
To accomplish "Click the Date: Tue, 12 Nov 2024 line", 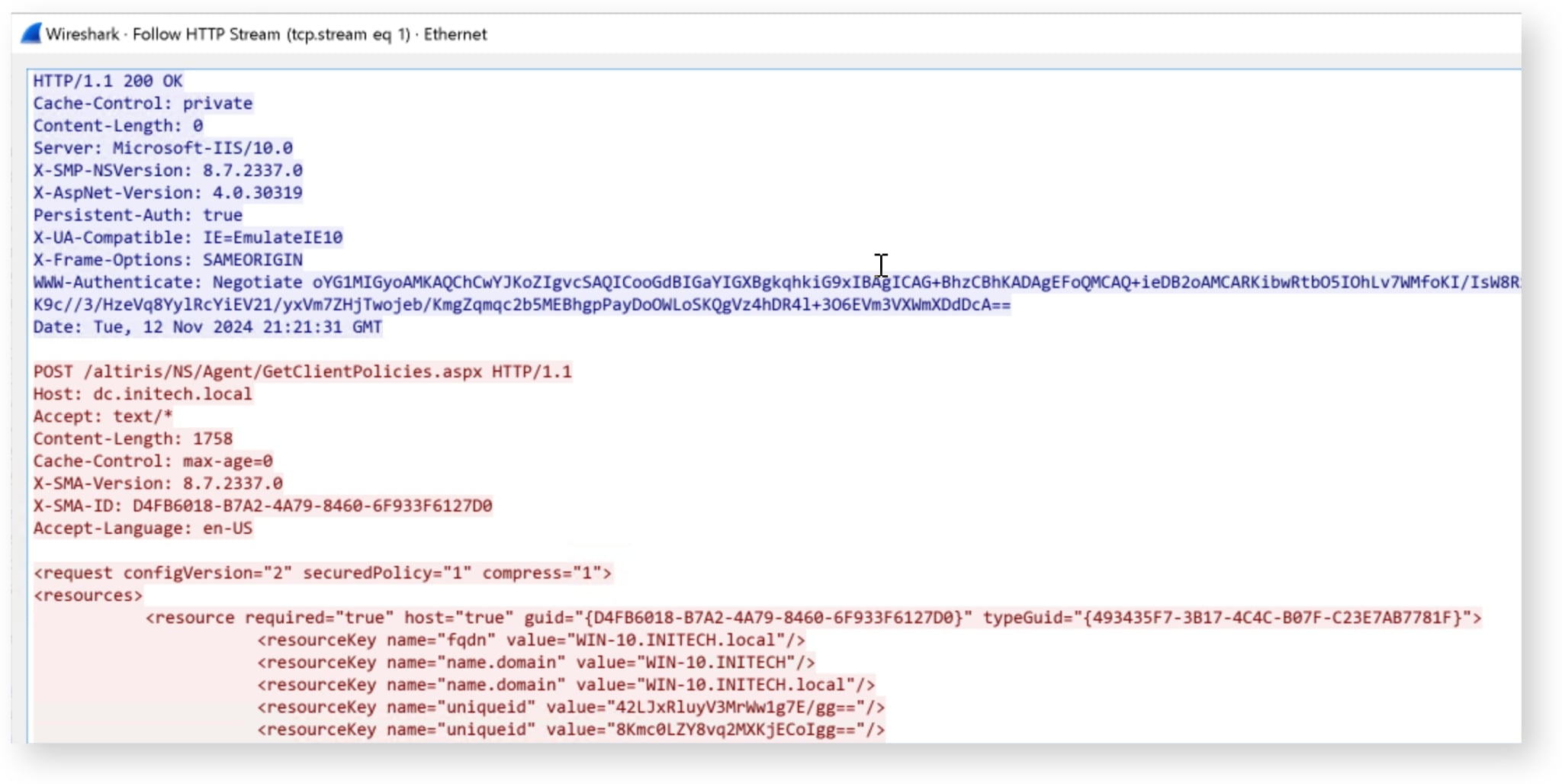I will (207, 326).
